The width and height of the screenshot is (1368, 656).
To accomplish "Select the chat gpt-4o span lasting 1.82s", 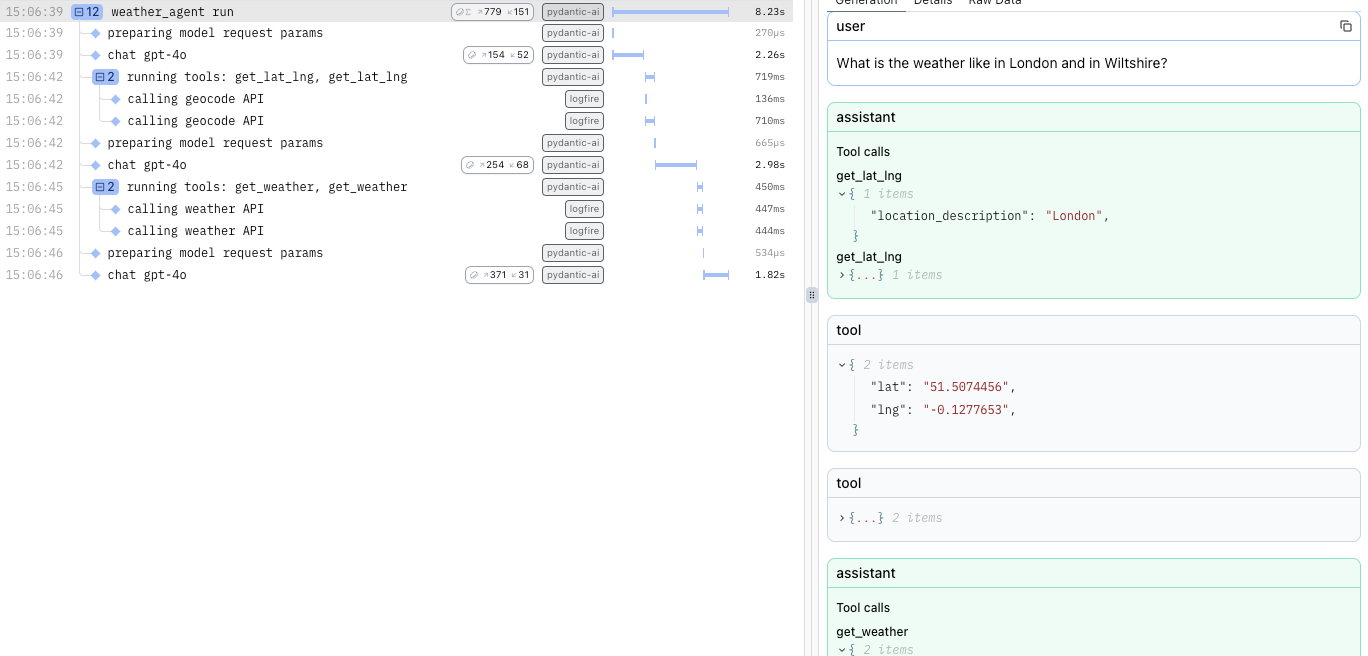I will (147, 275).
